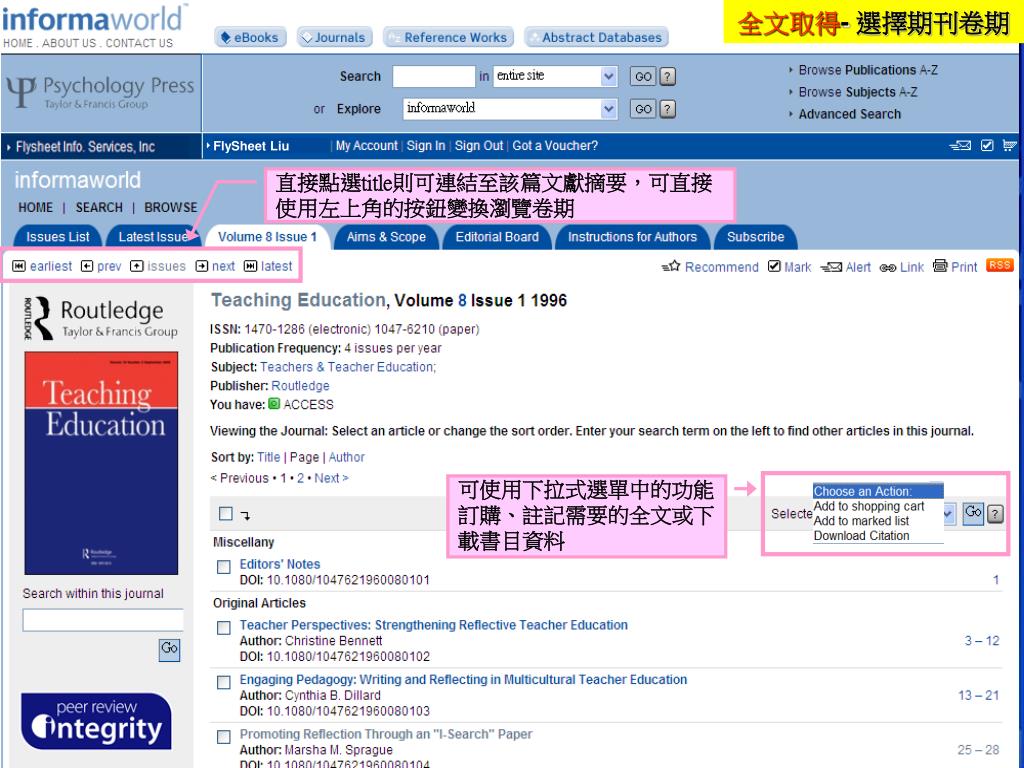
Task: Click the green ACCESS status icon
Action: tap(274, 404)
